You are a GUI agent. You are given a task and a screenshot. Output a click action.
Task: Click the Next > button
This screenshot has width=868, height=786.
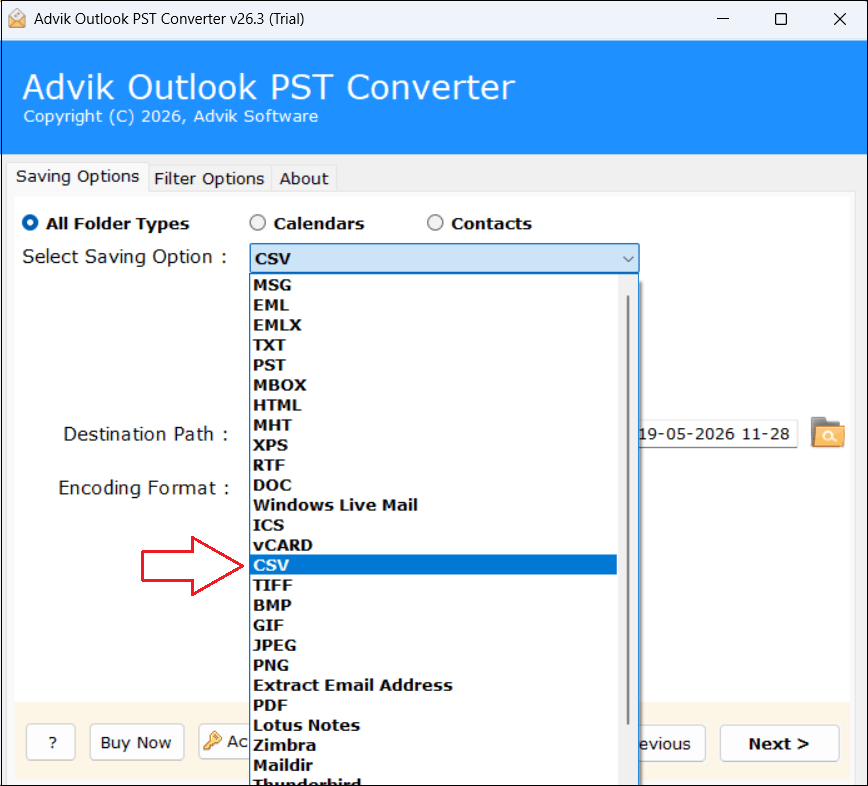coord(779,743)
